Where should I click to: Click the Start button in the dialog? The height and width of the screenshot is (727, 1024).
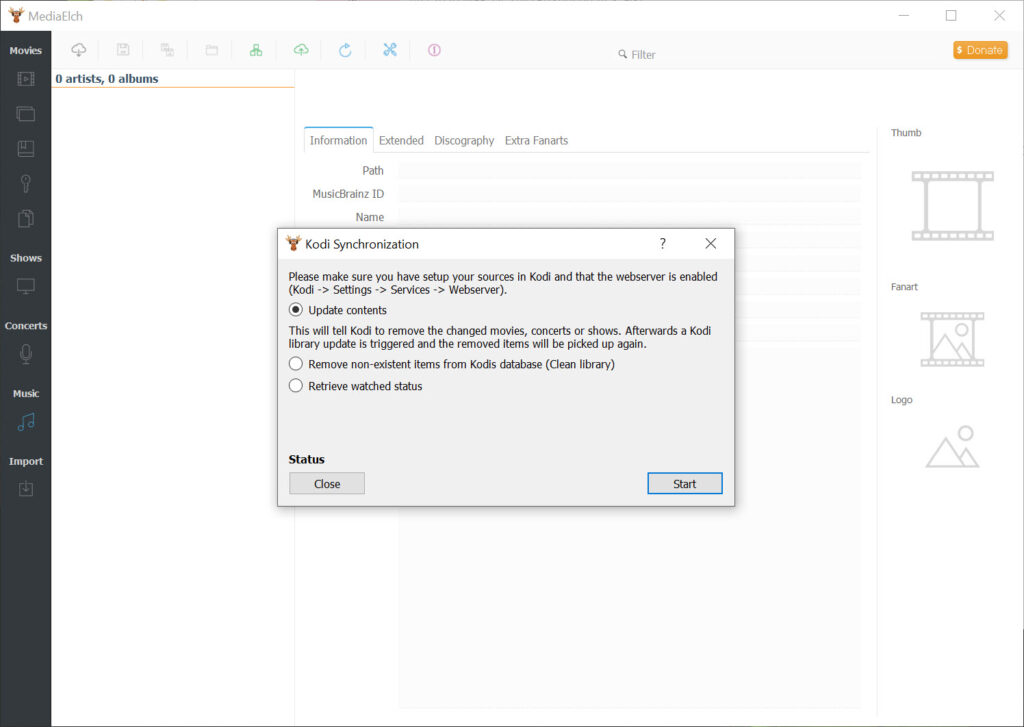684,483
